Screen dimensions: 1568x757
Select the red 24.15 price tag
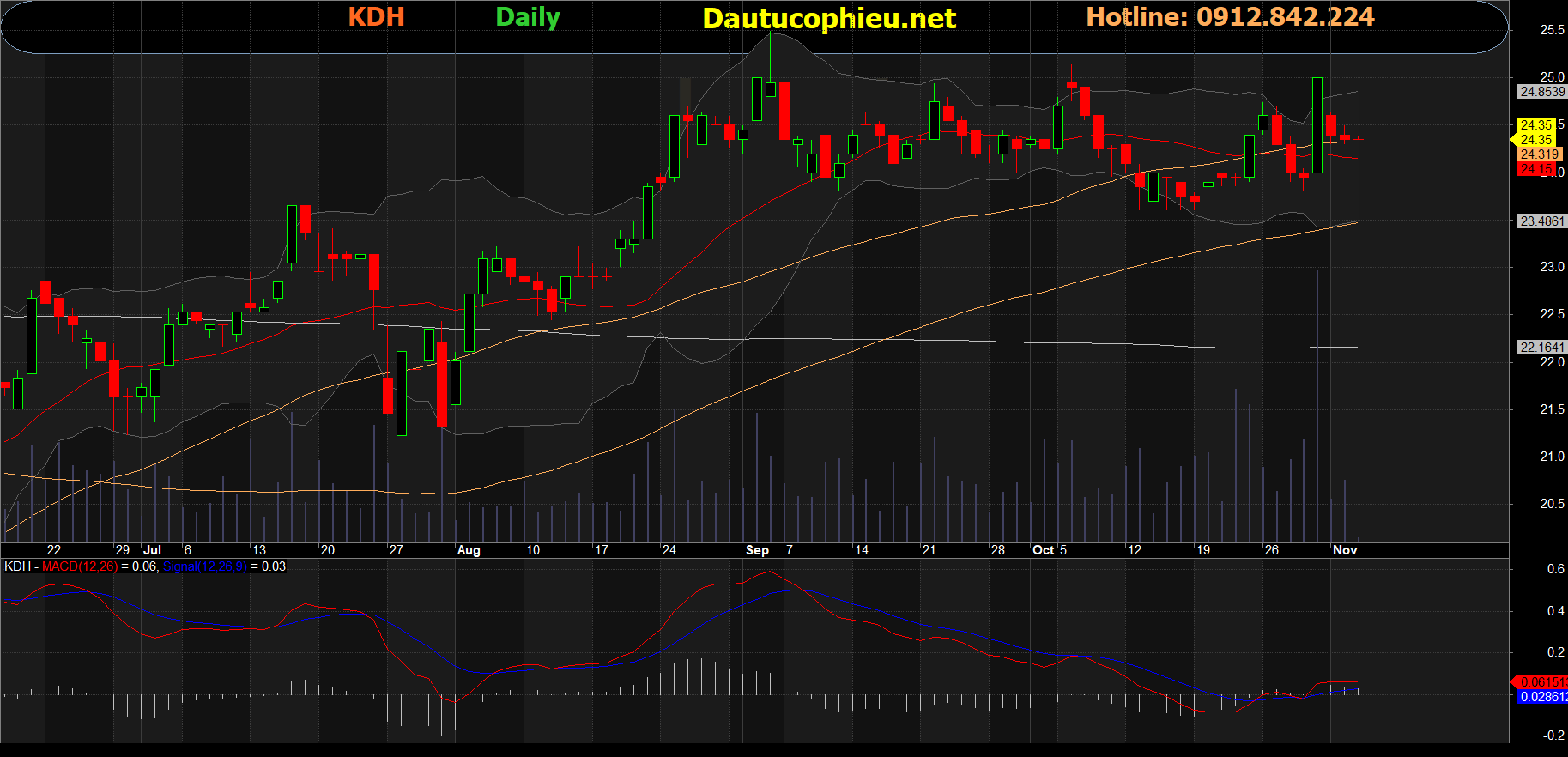click(x=1536, y=169)
